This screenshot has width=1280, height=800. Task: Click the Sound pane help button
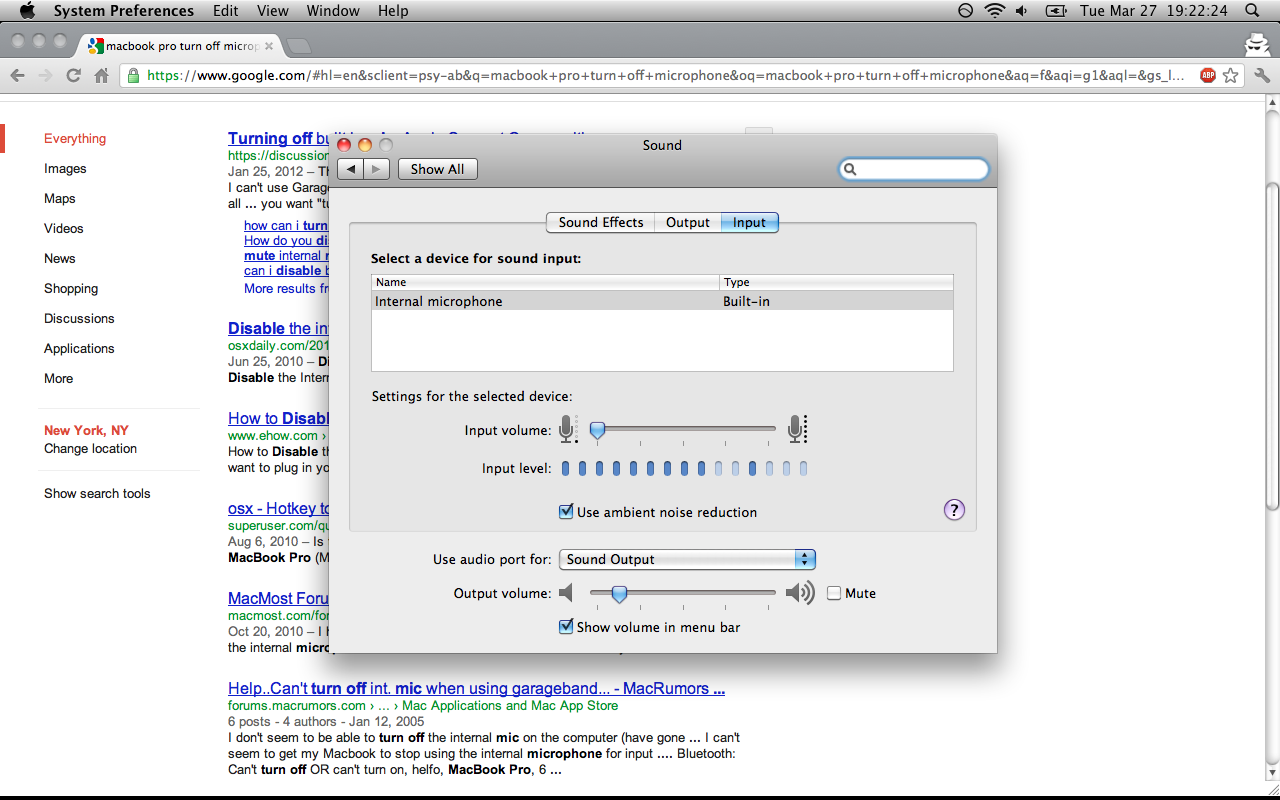coord(954,510)
